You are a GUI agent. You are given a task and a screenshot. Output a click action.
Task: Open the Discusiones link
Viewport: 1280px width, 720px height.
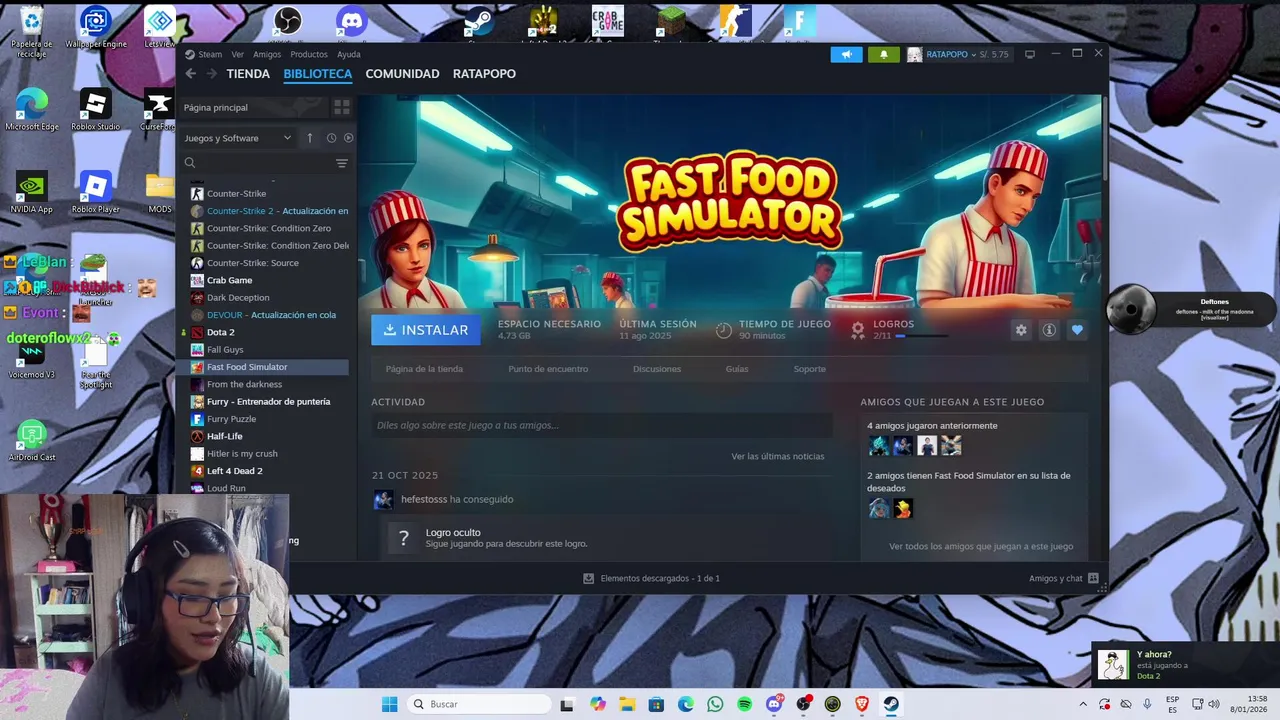coord(657,369)
